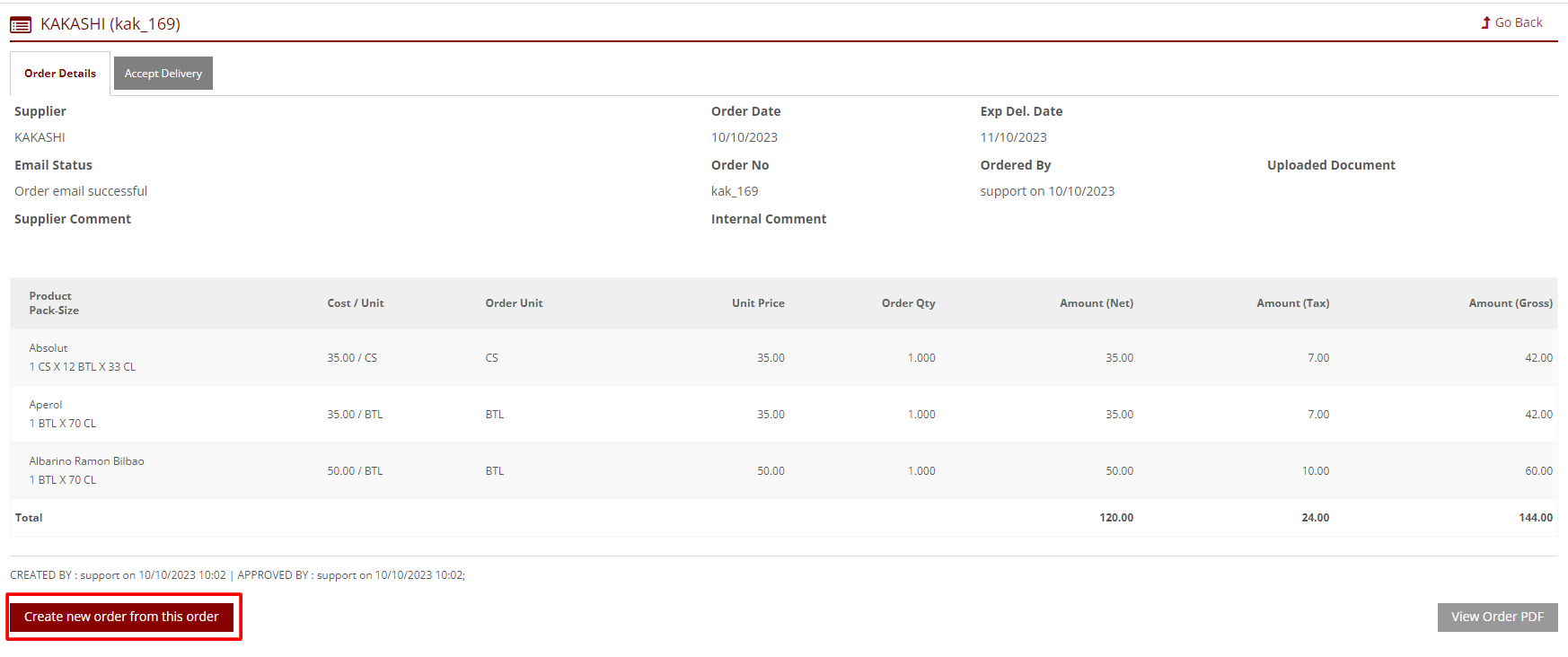Select the Order Details tab
Image resolution: width=1568 pixels, height=657 pixels.
click(x=60, y=74)
